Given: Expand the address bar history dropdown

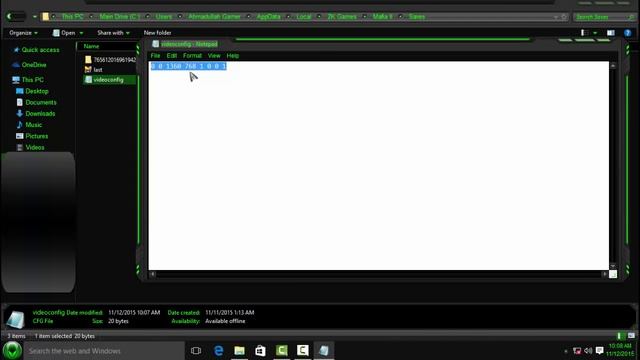Looking at the screenshot, I should click(x=556, y=17).
